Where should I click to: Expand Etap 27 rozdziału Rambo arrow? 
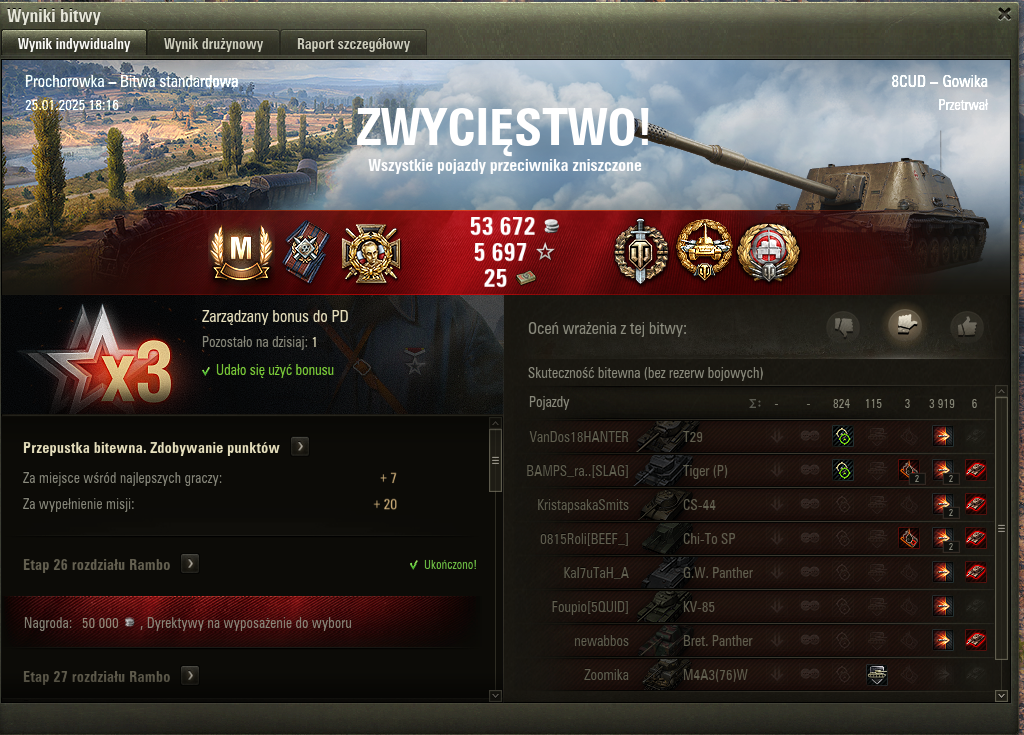190,676
